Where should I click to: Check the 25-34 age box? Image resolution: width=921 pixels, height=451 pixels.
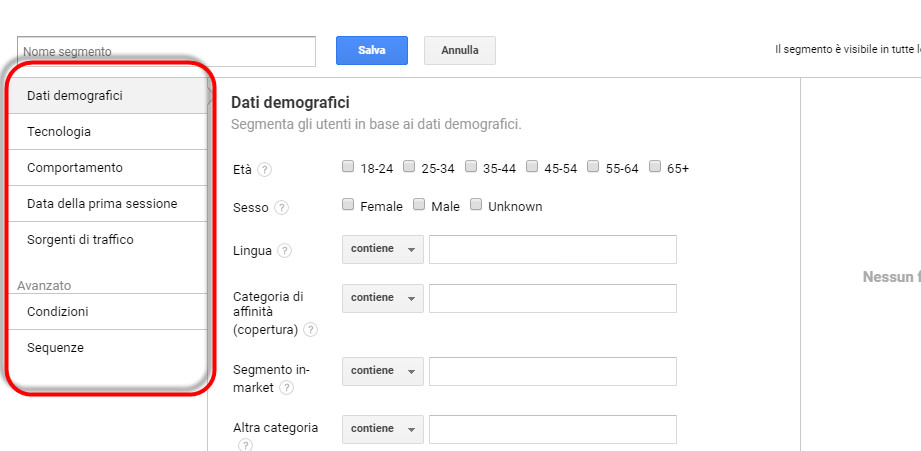[x=409, y=167]
